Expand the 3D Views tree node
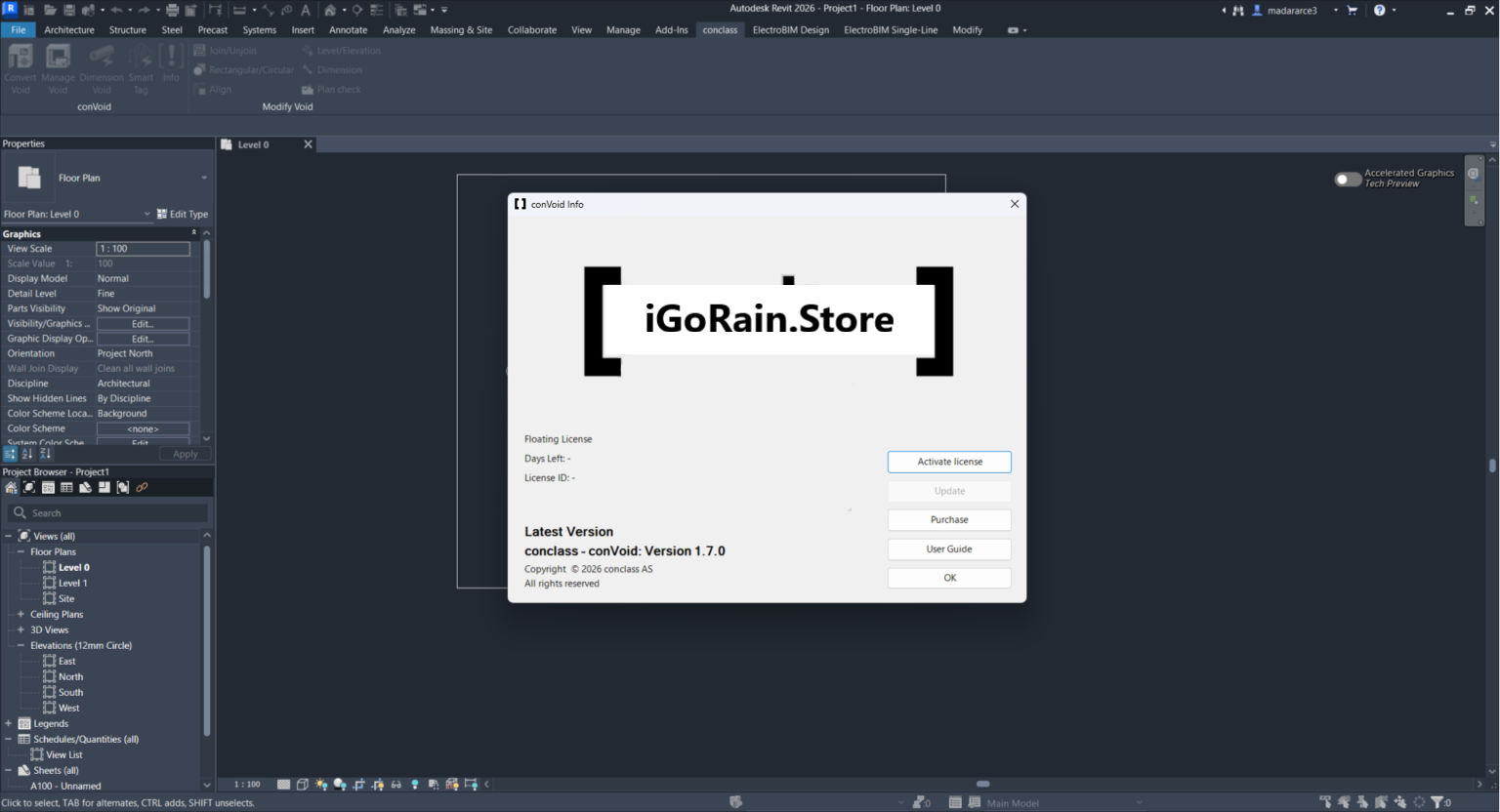This screenshot has width=1500, height=812. pyautogui.click(x=21, y=629)
